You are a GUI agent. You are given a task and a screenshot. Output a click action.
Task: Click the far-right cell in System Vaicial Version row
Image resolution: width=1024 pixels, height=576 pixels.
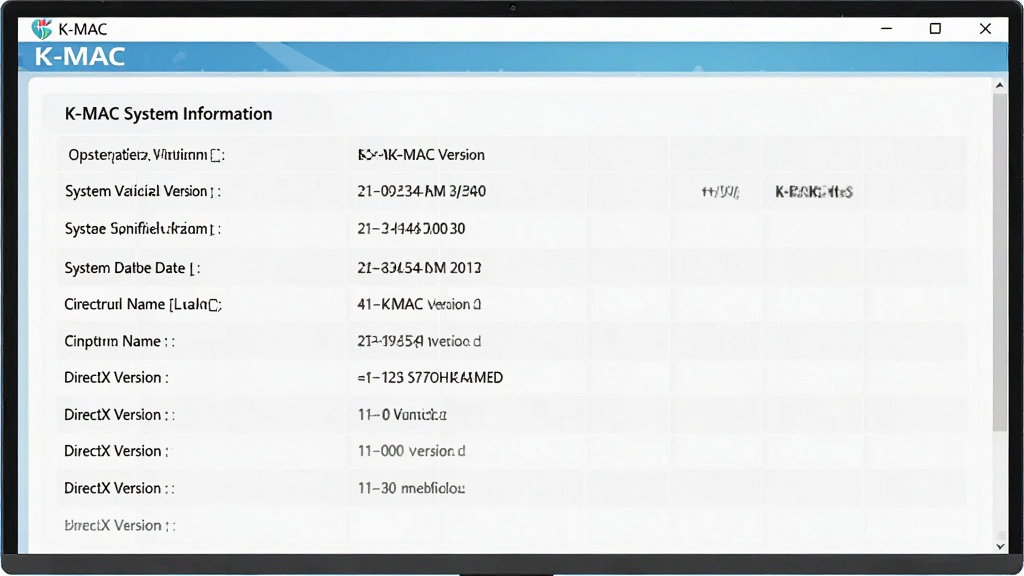click(x=814, y=192)
